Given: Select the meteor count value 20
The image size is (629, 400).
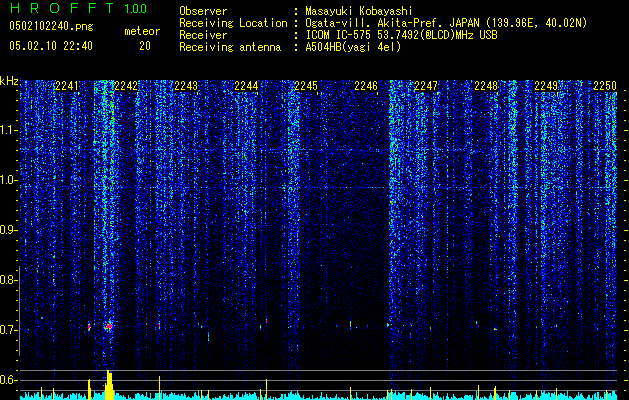Looking at the screenshot, I should pos(145,46).
